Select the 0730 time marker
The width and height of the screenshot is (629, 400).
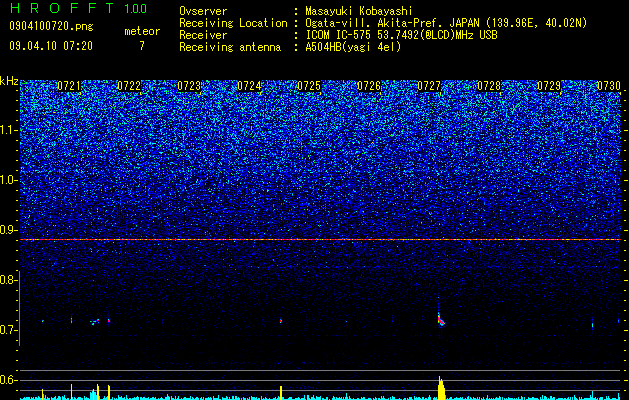click(x=609, y=86)
